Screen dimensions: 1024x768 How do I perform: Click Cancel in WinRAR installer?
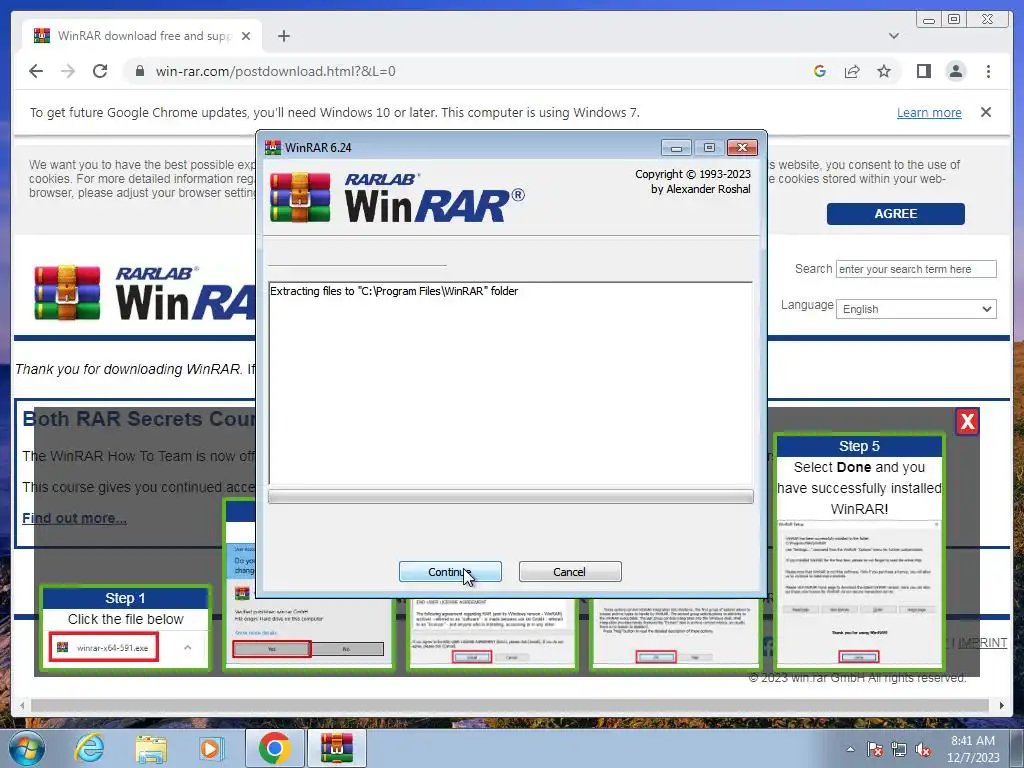point(569,571)
